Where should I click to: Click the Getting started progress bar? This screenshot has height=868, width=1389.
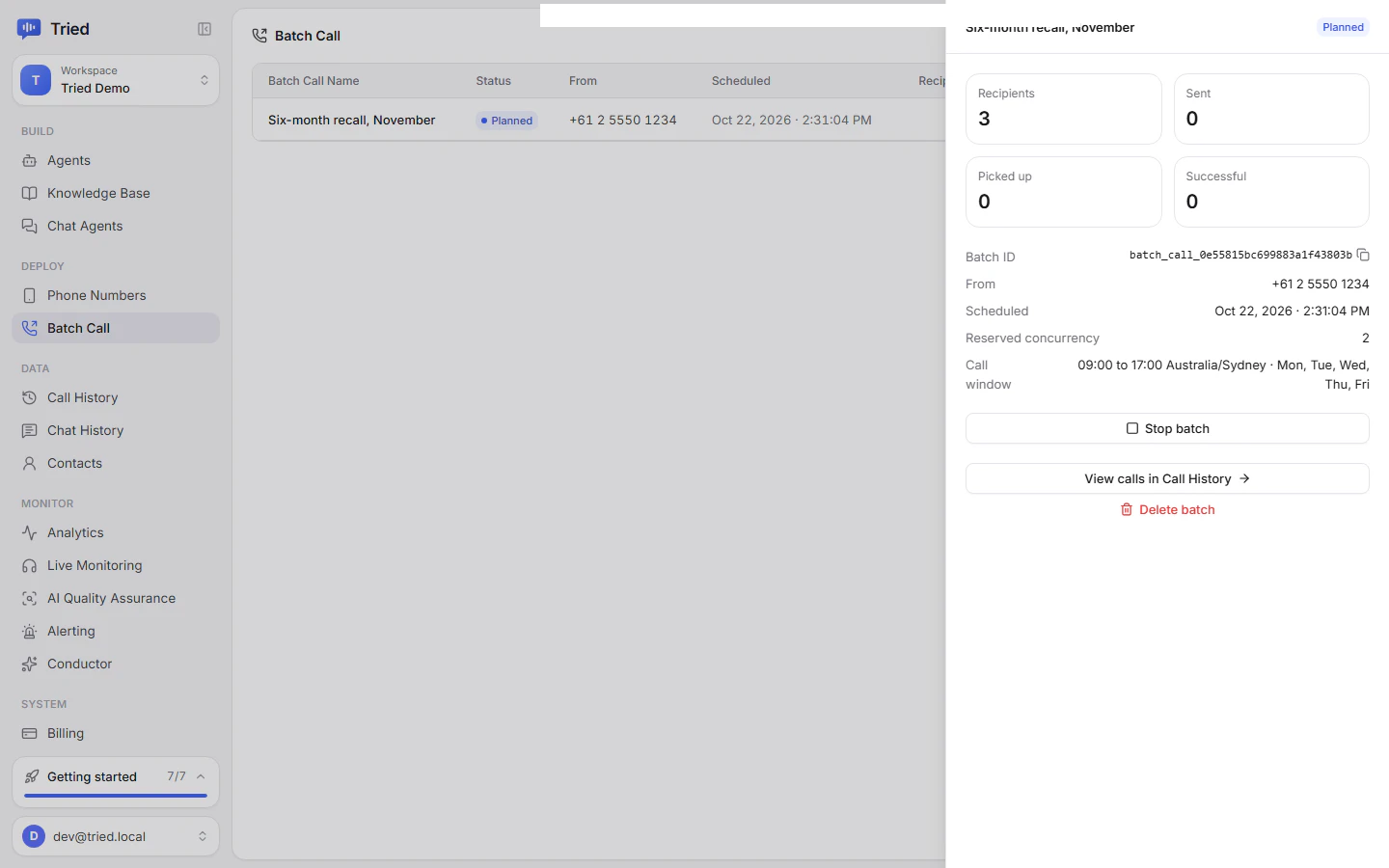tap(116, 796)
